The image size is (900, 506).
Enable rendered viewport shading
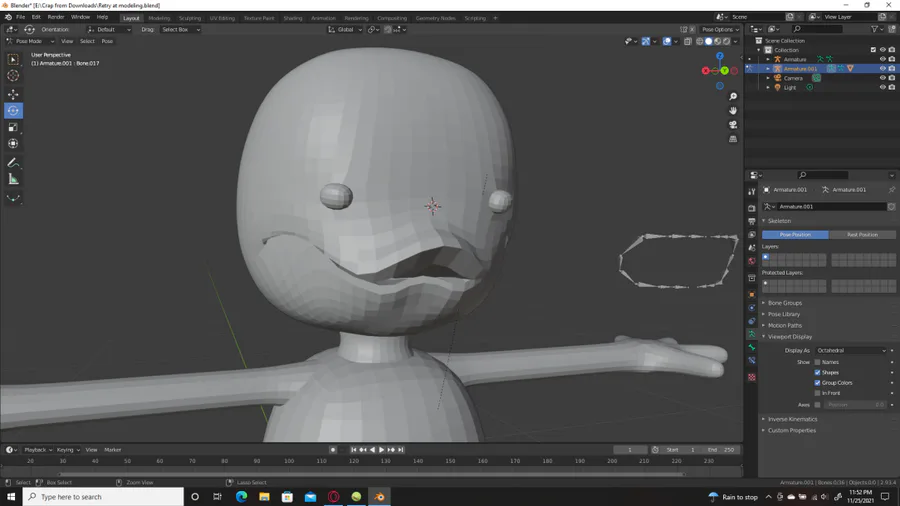(727, 41)
